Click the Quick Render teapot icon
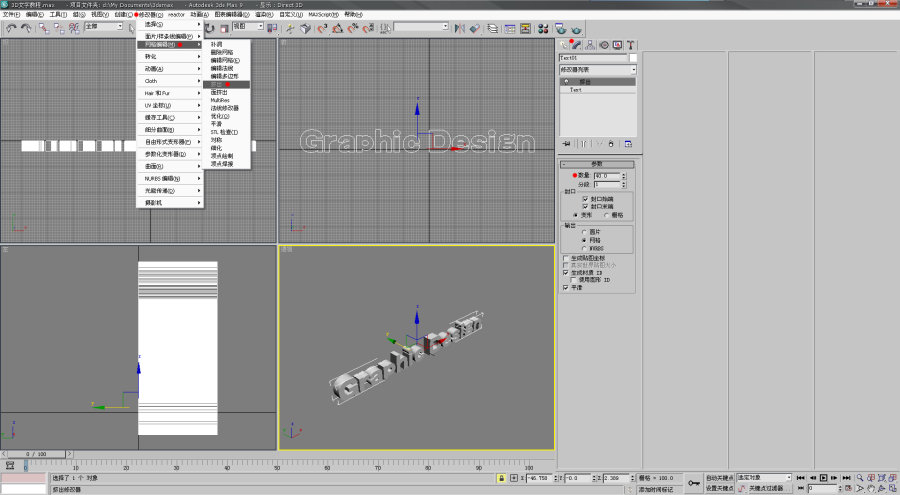 click(x=576, y=28)
